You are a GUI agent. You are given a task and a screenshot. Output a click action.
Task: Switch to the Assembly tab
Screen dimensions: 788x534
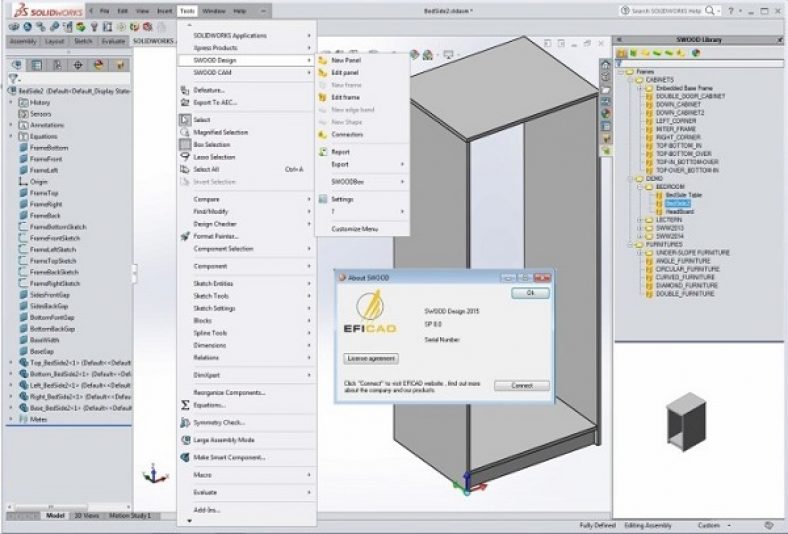point(23,41)
